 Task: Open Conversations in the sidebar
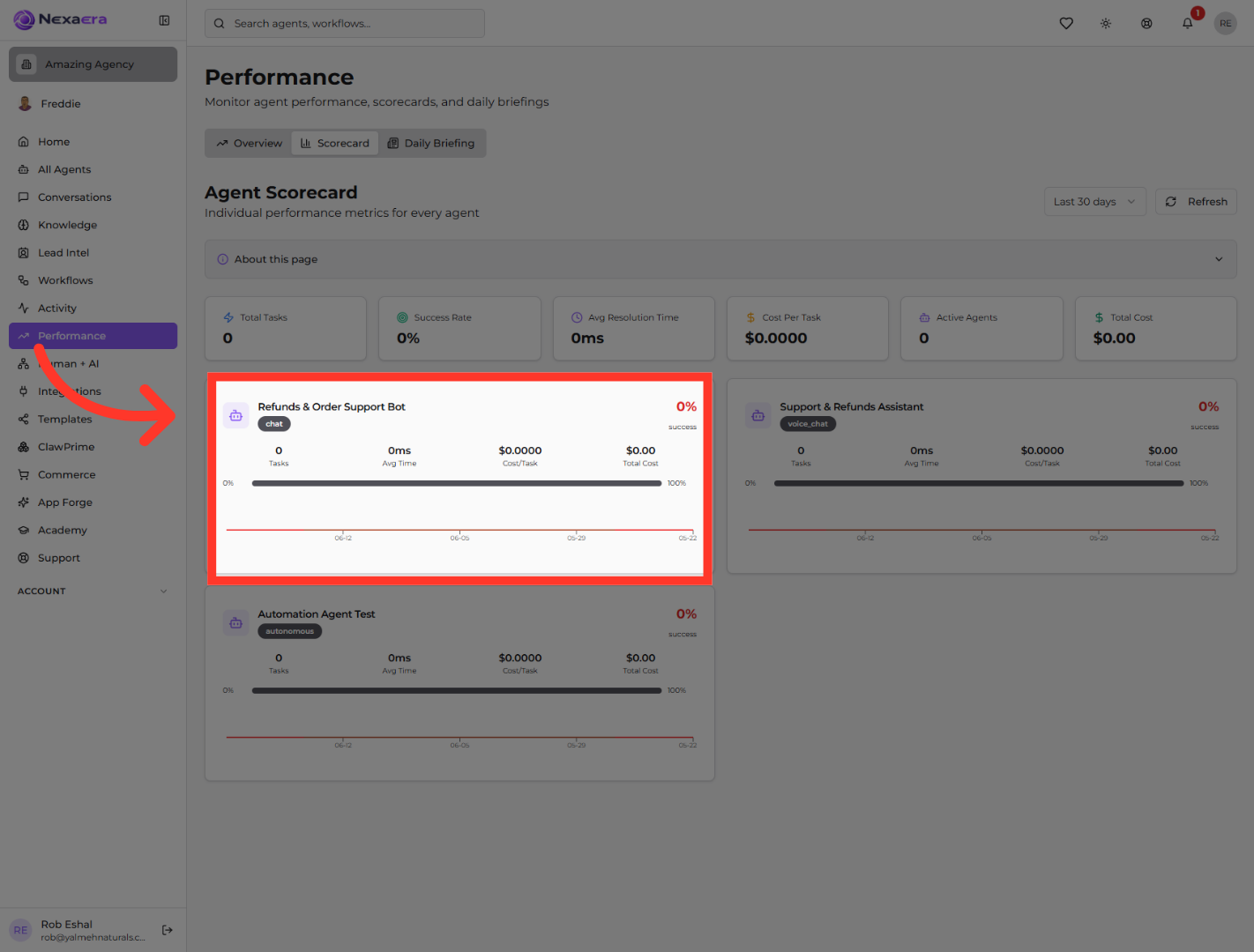[x=93, y=197]
